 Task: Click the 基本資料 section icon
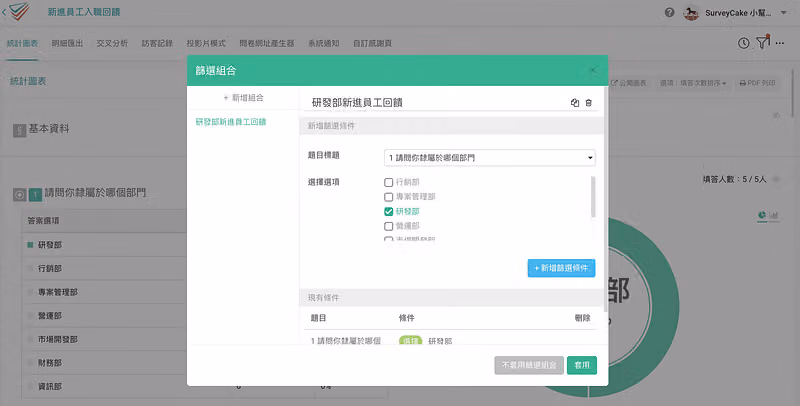pyautogui.click(x=19, y=131)
